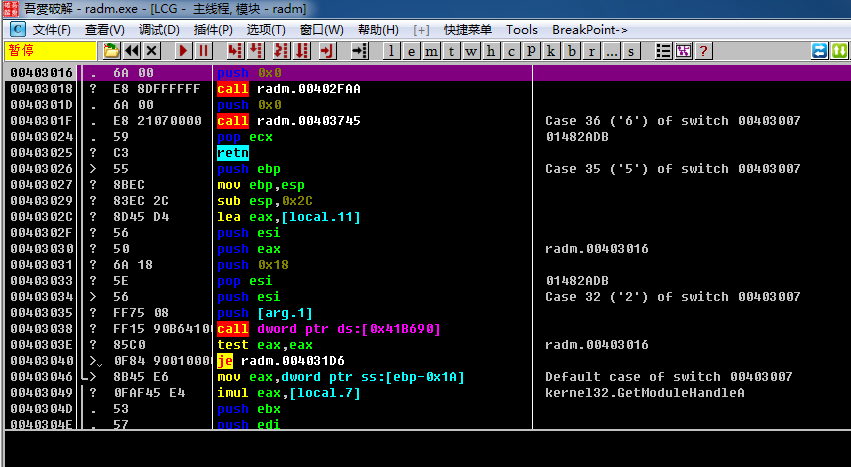Select the call radm.00402FAA instruction
Image resolution: width=851 pixels, height=467 pixels.
(x=289, y=89)
